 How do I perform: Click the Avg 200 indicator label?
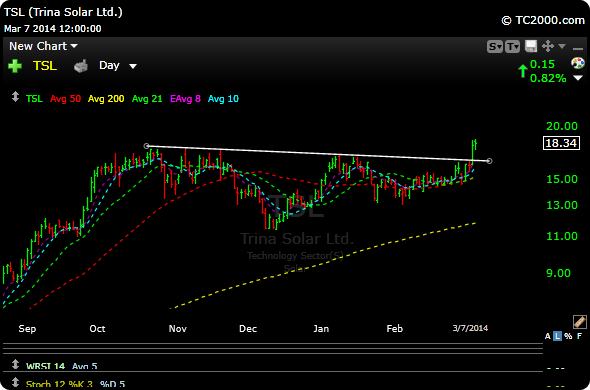click(106, 99)
